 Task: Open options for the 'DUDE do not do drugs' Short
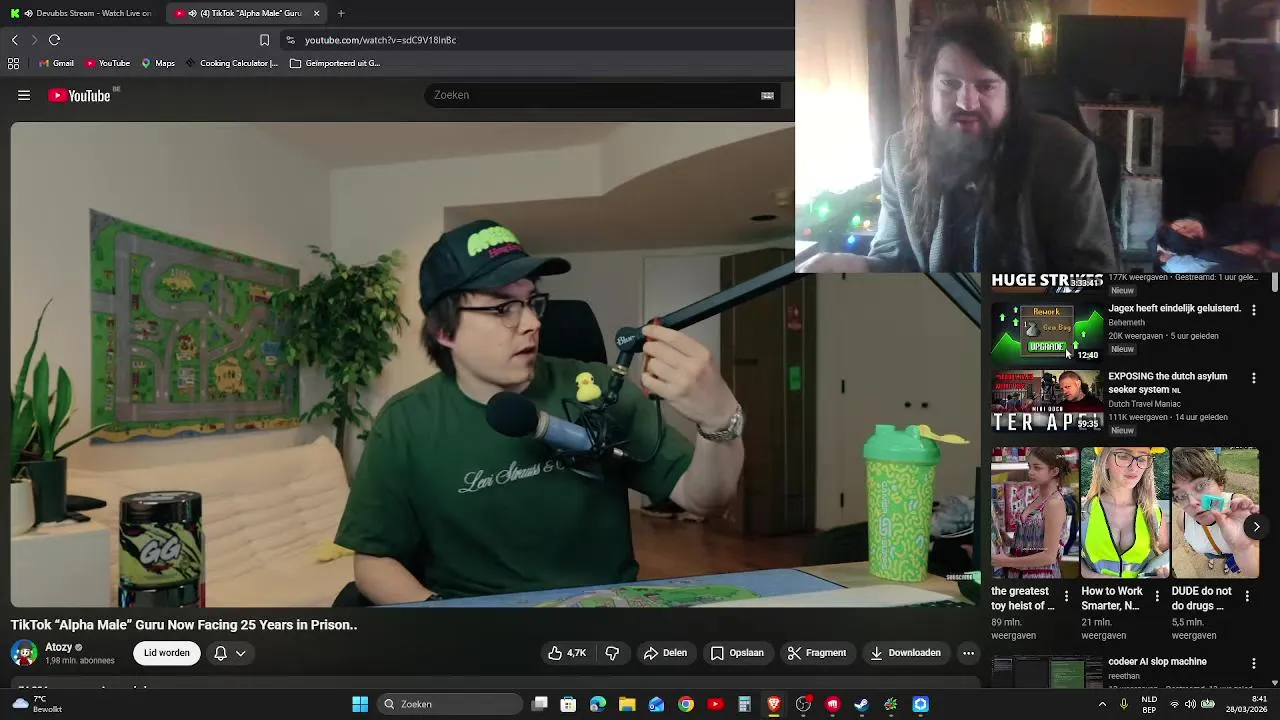click(x=1247, y=596)
